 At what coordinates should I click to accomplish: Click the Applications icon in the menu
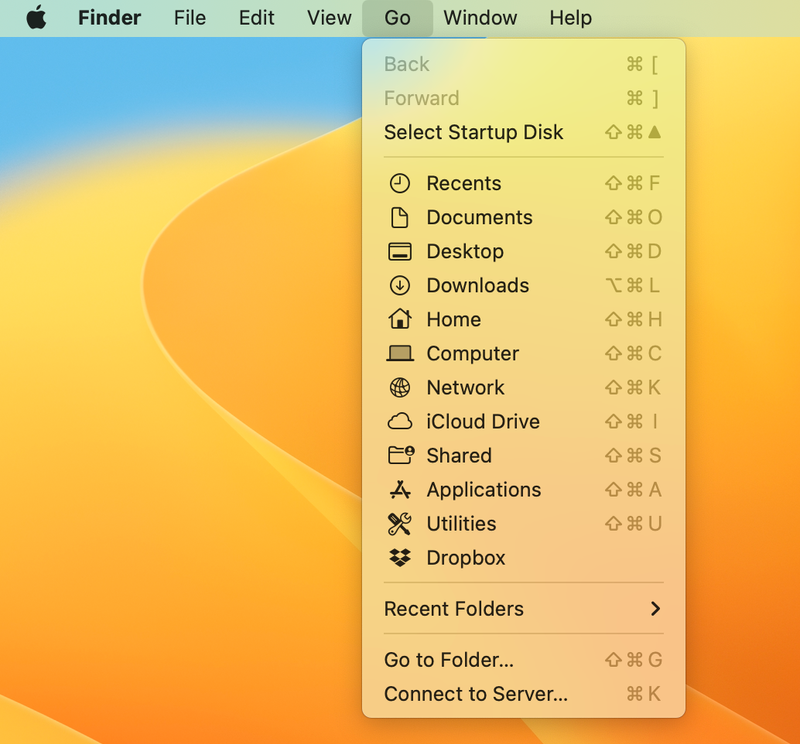pyautogui.click(x=400, y=489)
